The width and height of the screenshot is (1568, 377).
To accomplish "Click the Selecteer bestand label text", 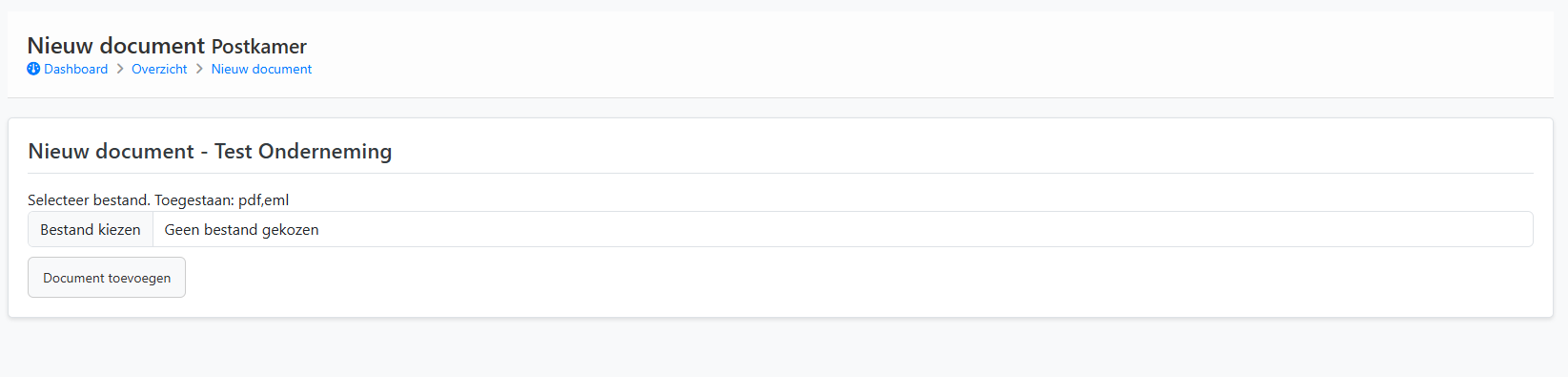I will point(89,199).
